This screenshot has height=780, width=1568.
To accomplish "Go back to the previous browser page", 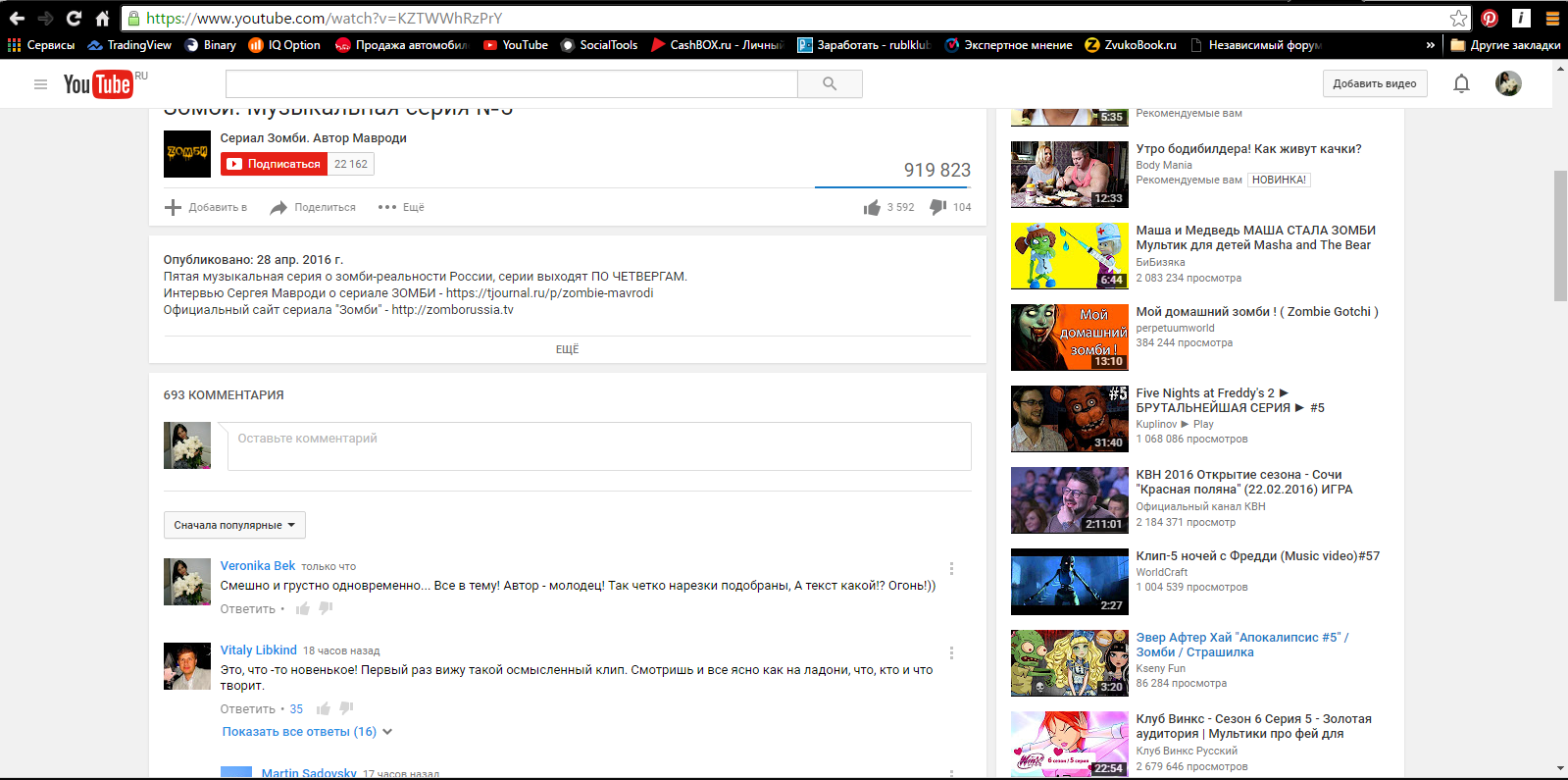I will (x=17, y=18).
